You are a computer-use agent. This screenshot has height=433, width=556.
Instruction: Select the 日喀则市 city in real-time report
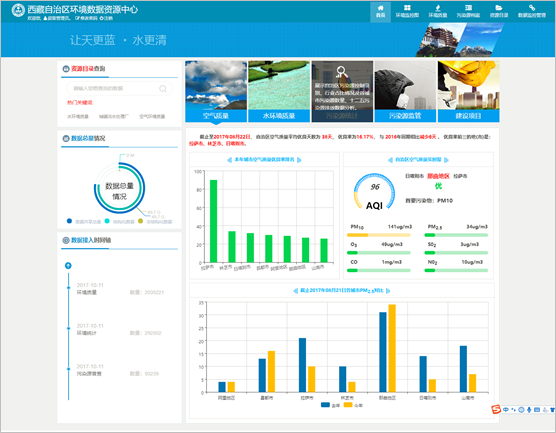[x=415, y=176]
